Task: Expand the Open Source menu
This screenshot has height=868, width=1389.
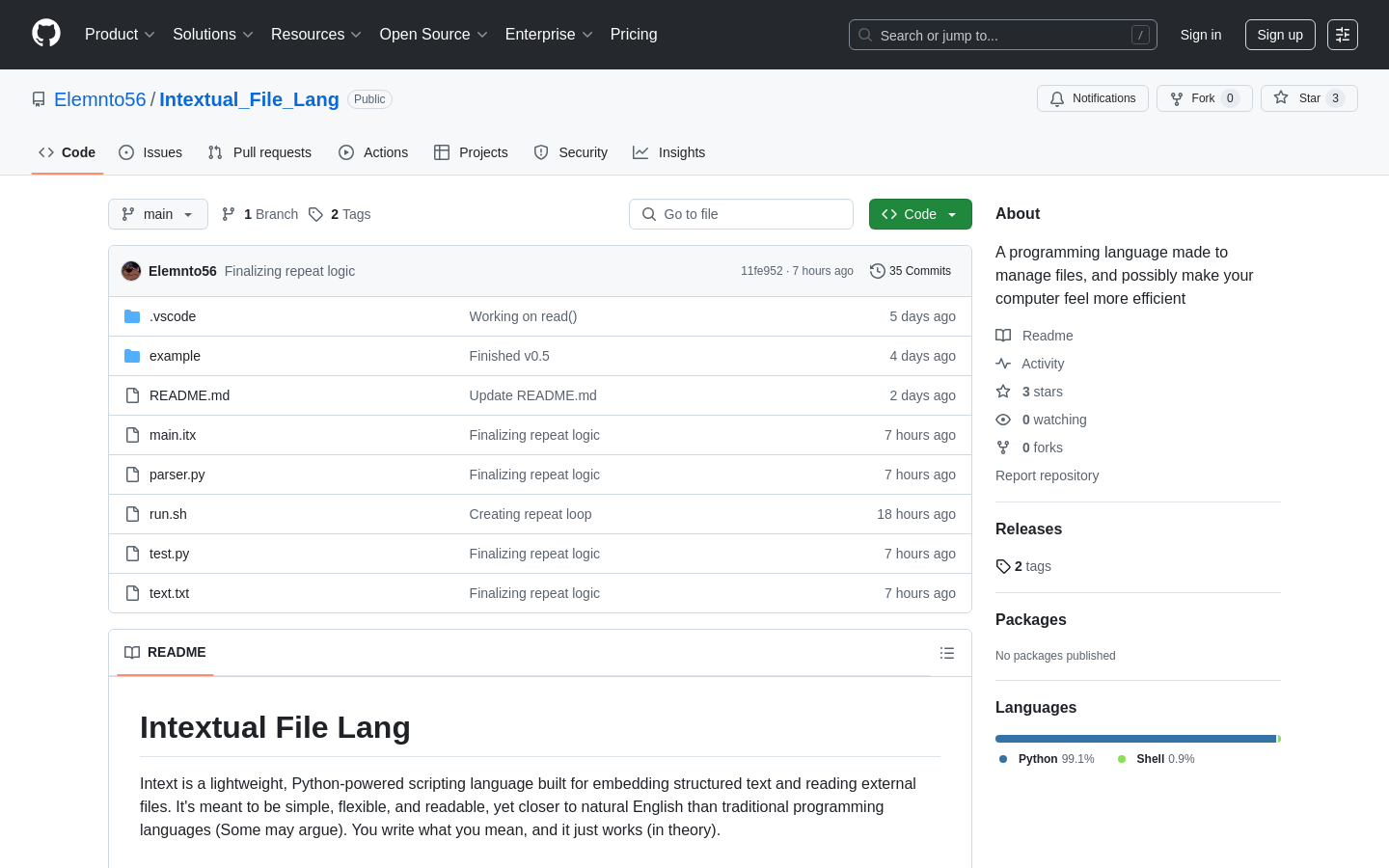Action: coord(434,34)
